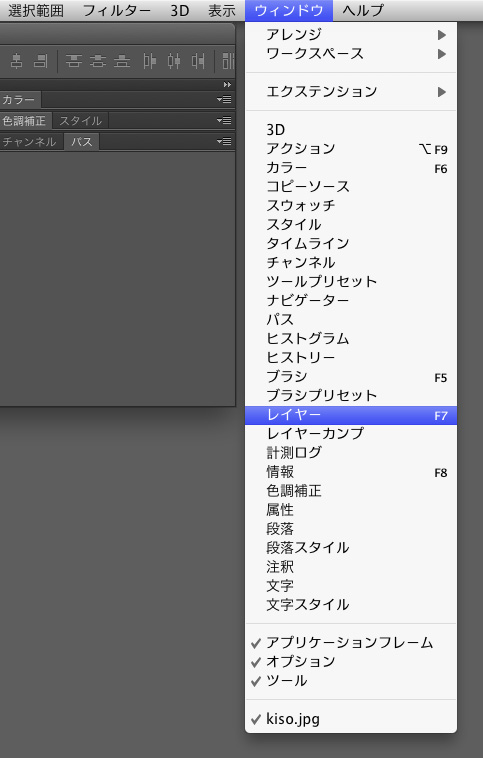
Task: Select the kiso.jpg document entry
Action: pos(351,719)
